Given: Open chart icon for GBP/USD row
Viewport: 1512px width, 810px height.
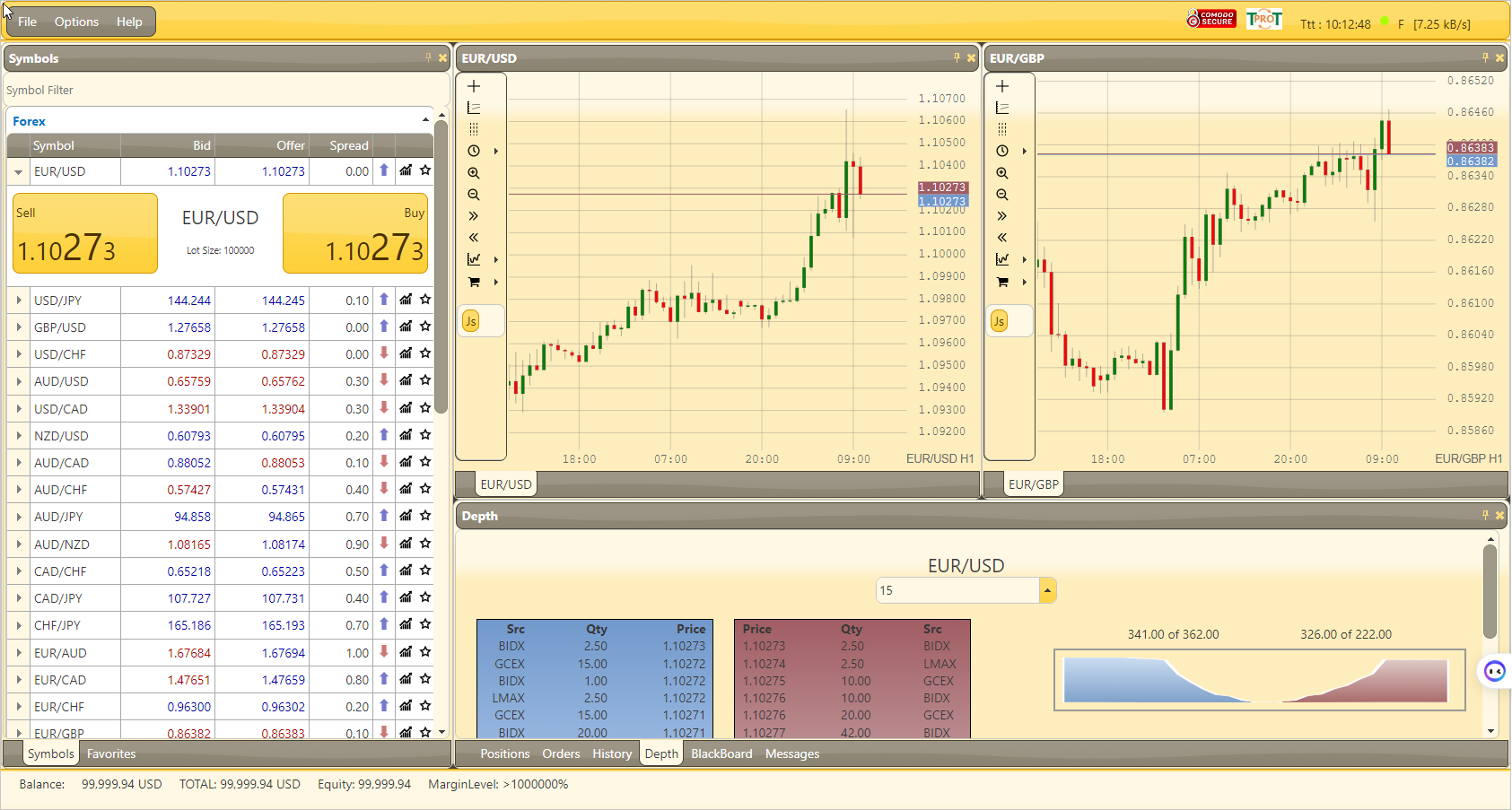Looking at the screenshot, I should pos(406,327).
